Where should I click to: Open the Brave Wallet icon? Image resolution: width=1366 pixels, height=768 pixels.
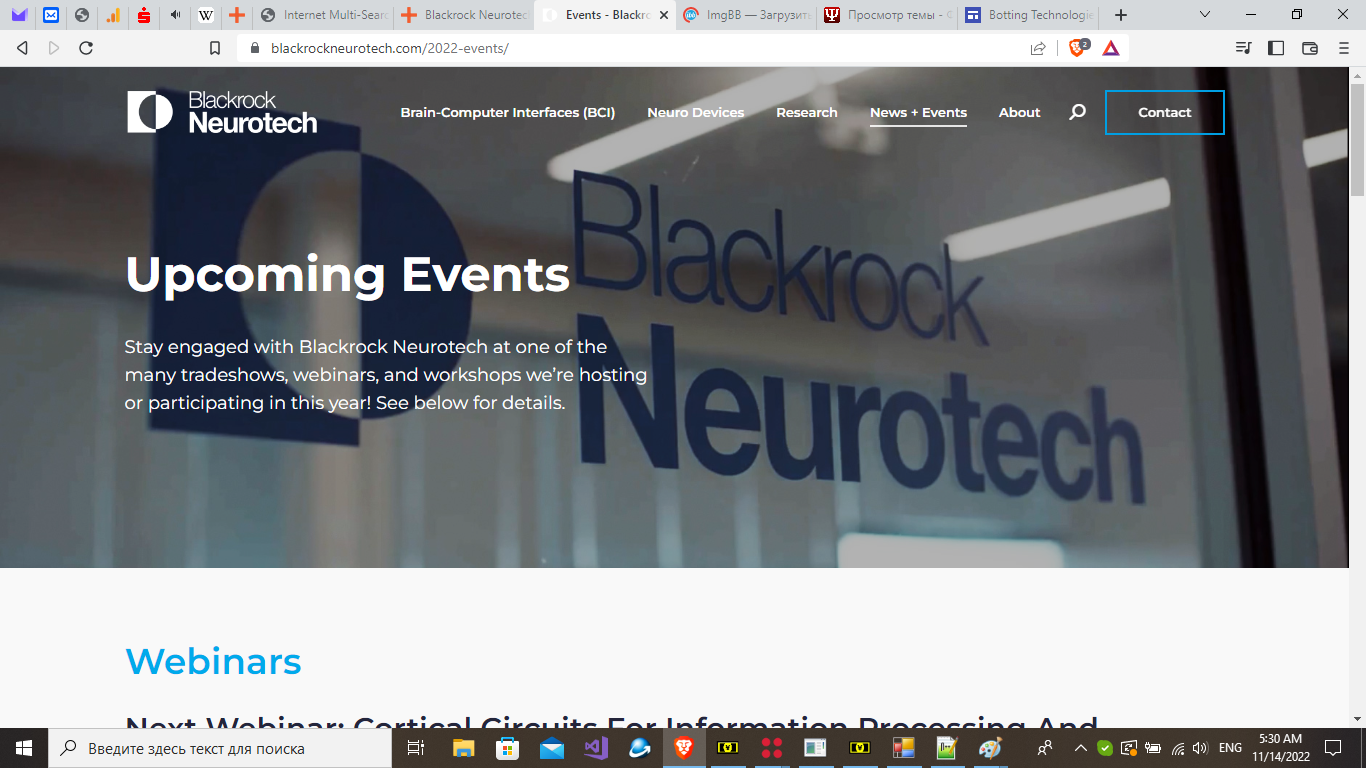(1310, 48)
